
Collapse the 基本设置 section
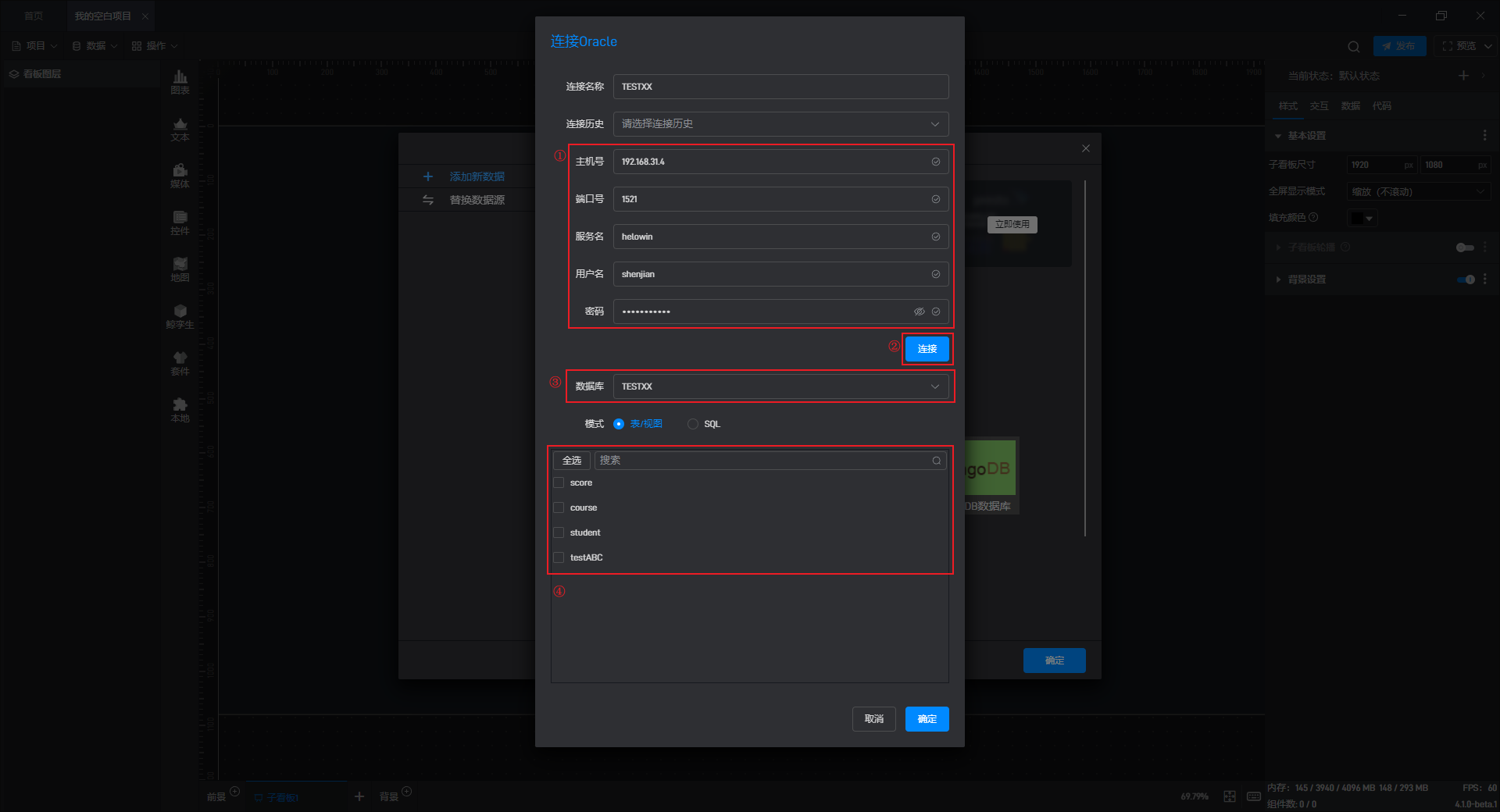pyautogui.click(x=1278, y=136)
